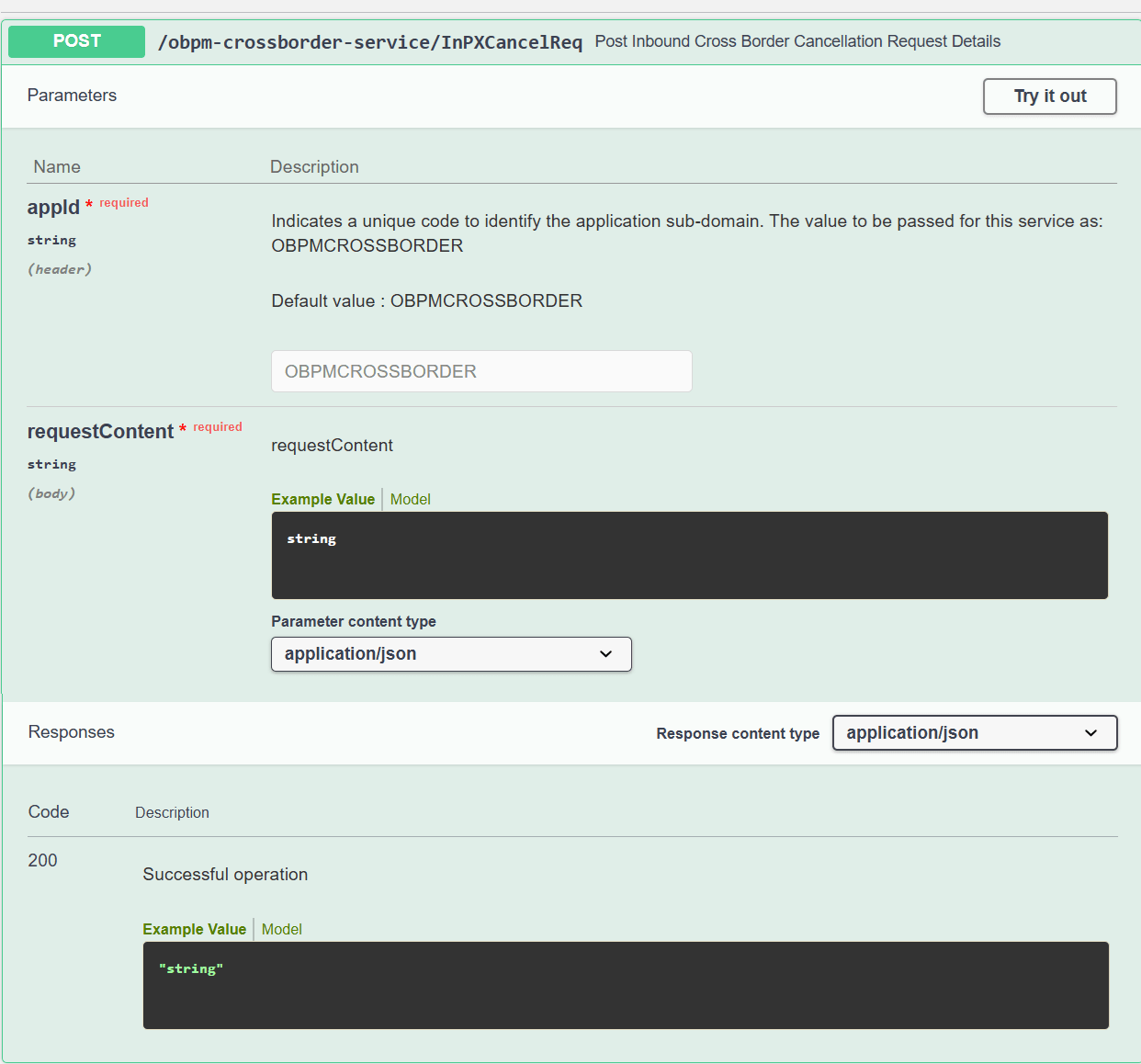This screenshot has width=1141, height=1064.
Task: Click the requestContent example string code block
Action: [689, 555]
